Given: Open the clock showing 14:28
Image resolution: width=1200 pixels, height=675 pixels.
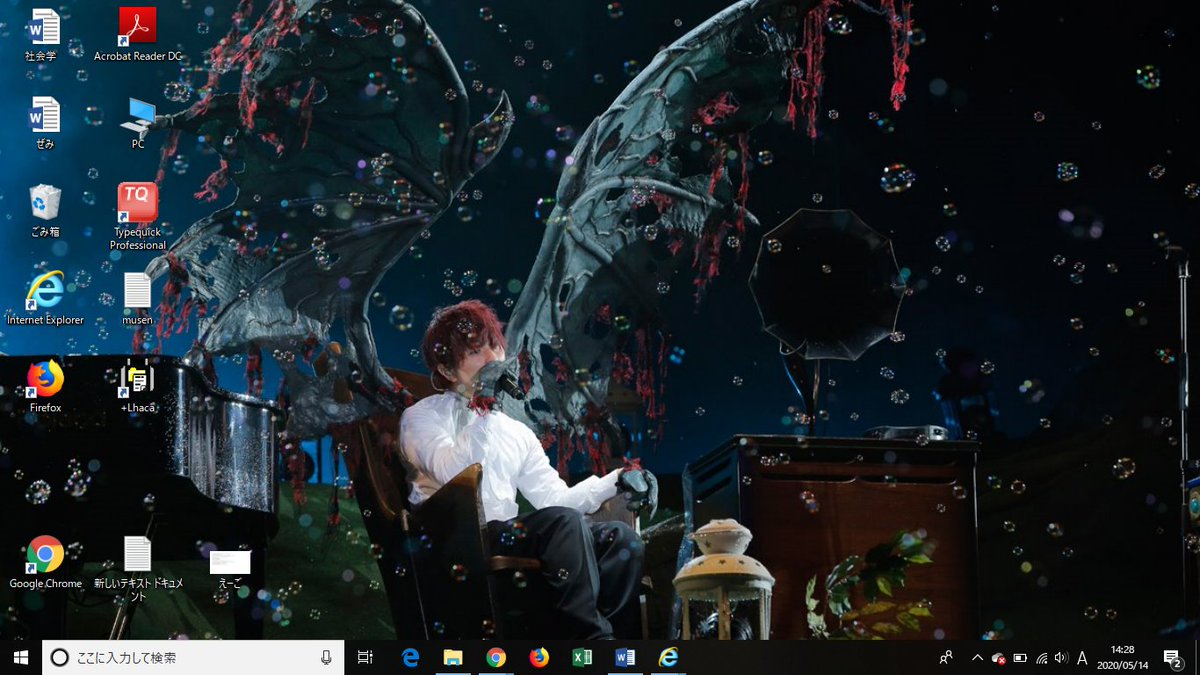Looking at the screenshot, I should coord(1122,657).
